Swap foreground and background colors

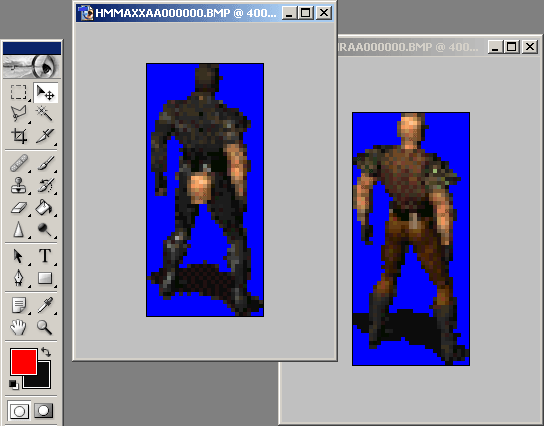(46, 352)
